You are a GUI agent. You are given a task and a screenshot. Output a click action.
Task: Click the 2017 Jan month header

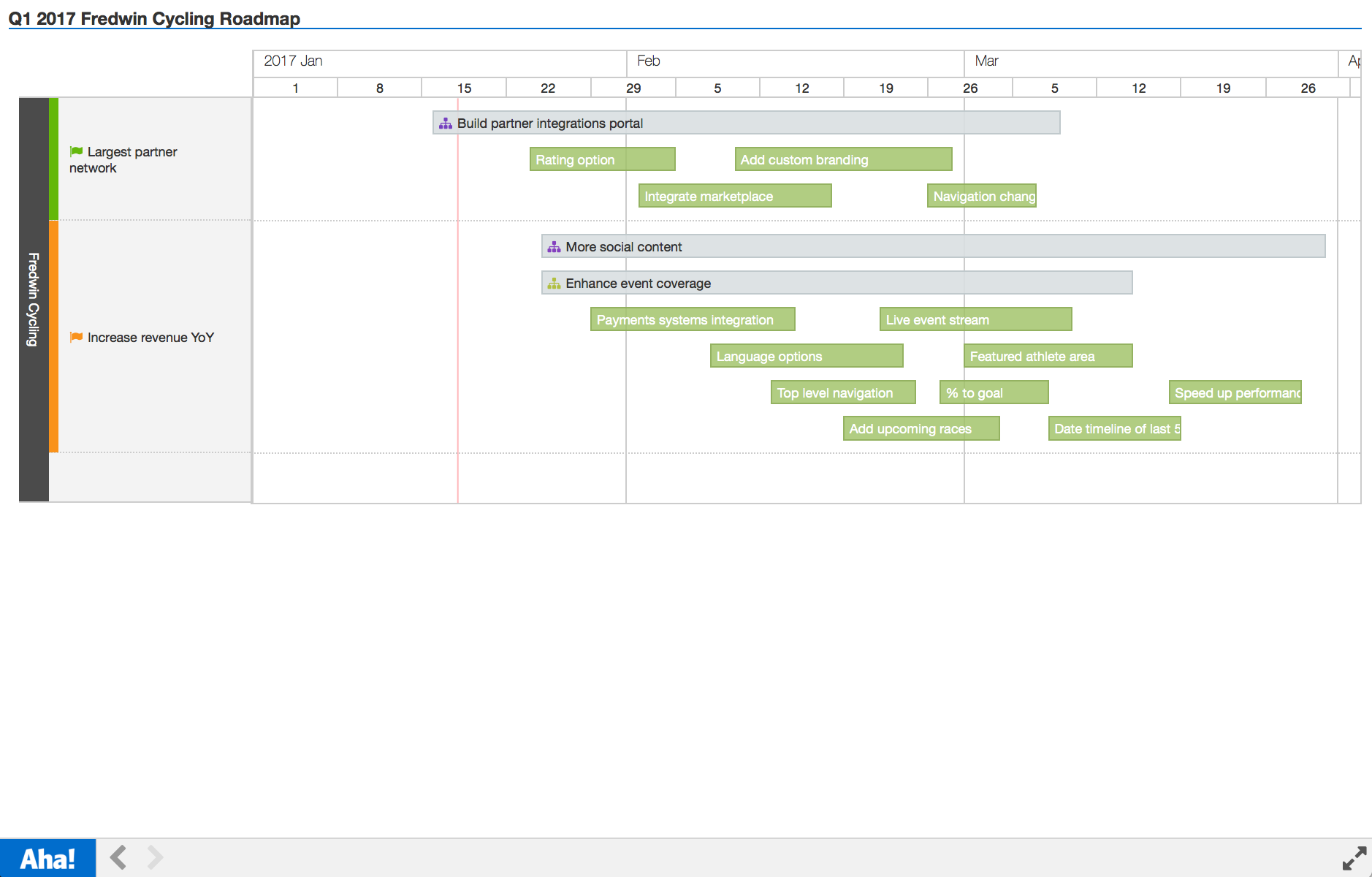(x=293, y=61)
